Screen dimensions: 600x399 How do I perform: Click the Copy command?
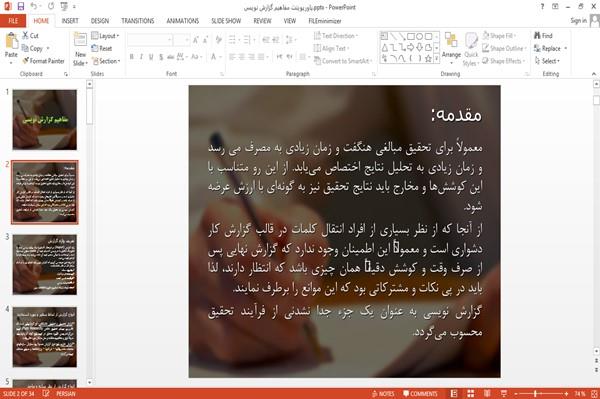[x=32, y=48]
